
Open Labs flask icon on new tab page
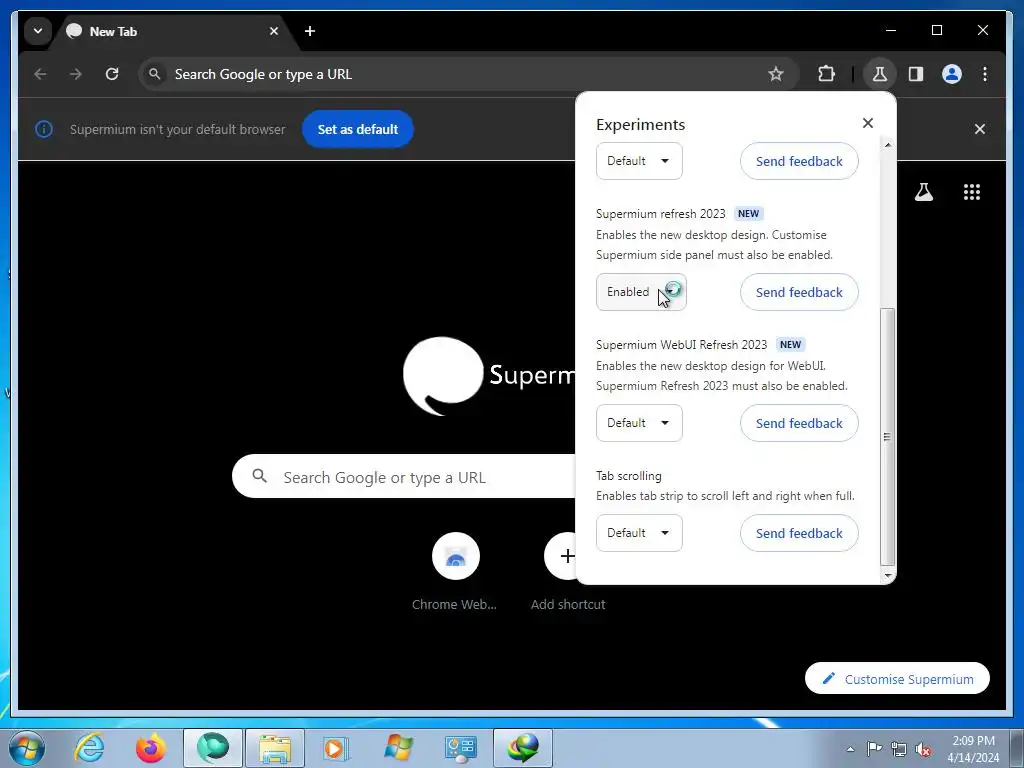click(x=923, y=191)
